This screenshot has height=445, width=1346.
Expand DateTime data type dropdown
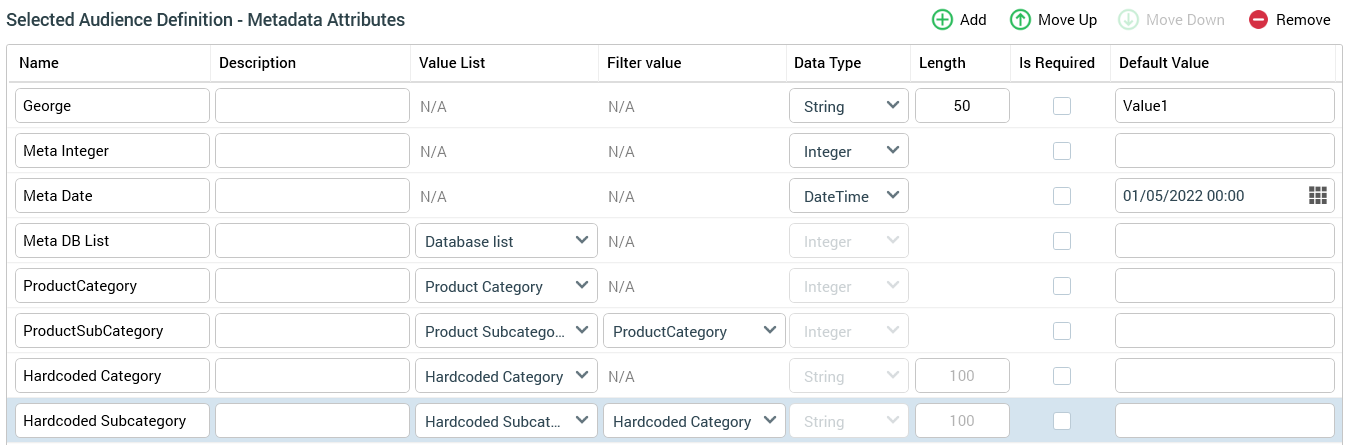pyautogui.click(x=848, y=196)
